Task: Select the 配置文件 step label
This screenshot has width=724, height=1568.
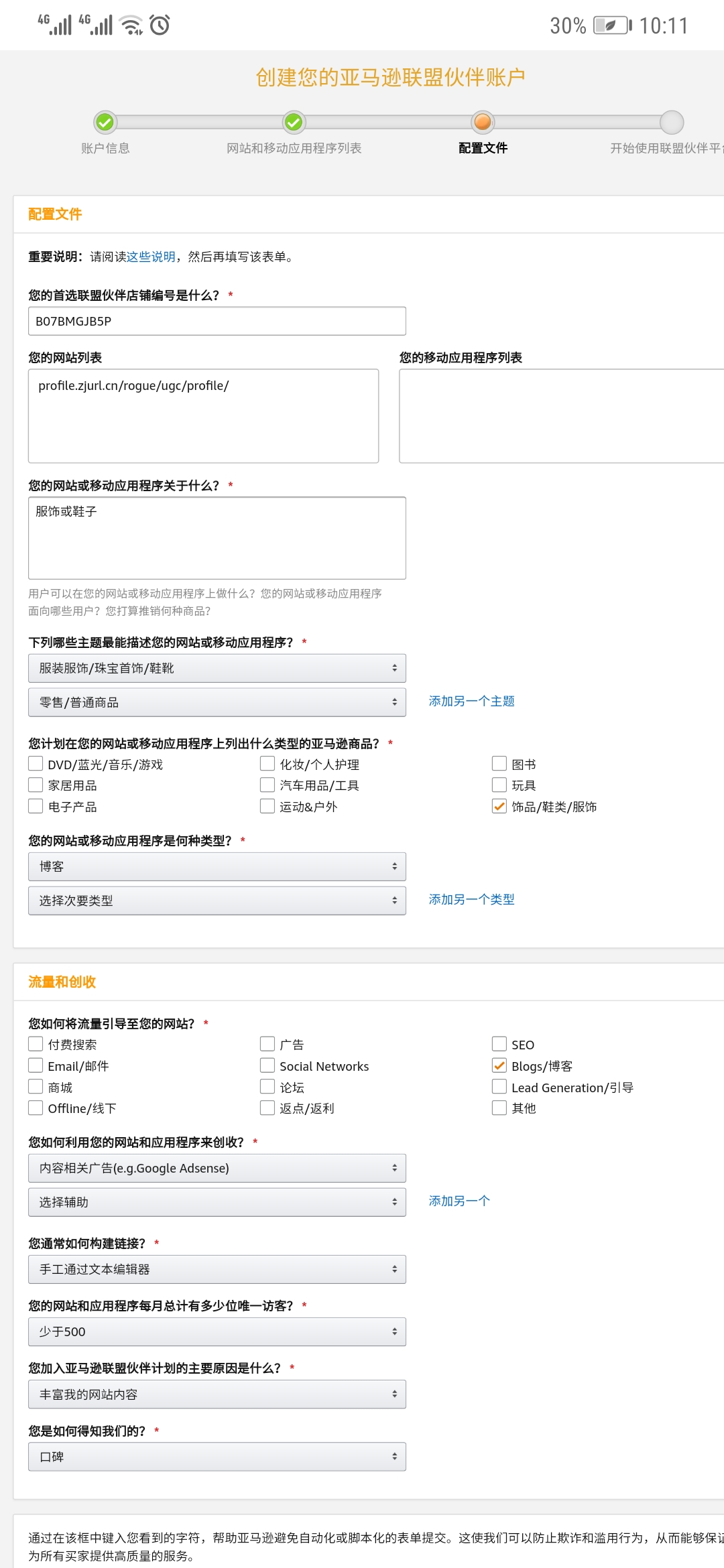Action: 483,148
